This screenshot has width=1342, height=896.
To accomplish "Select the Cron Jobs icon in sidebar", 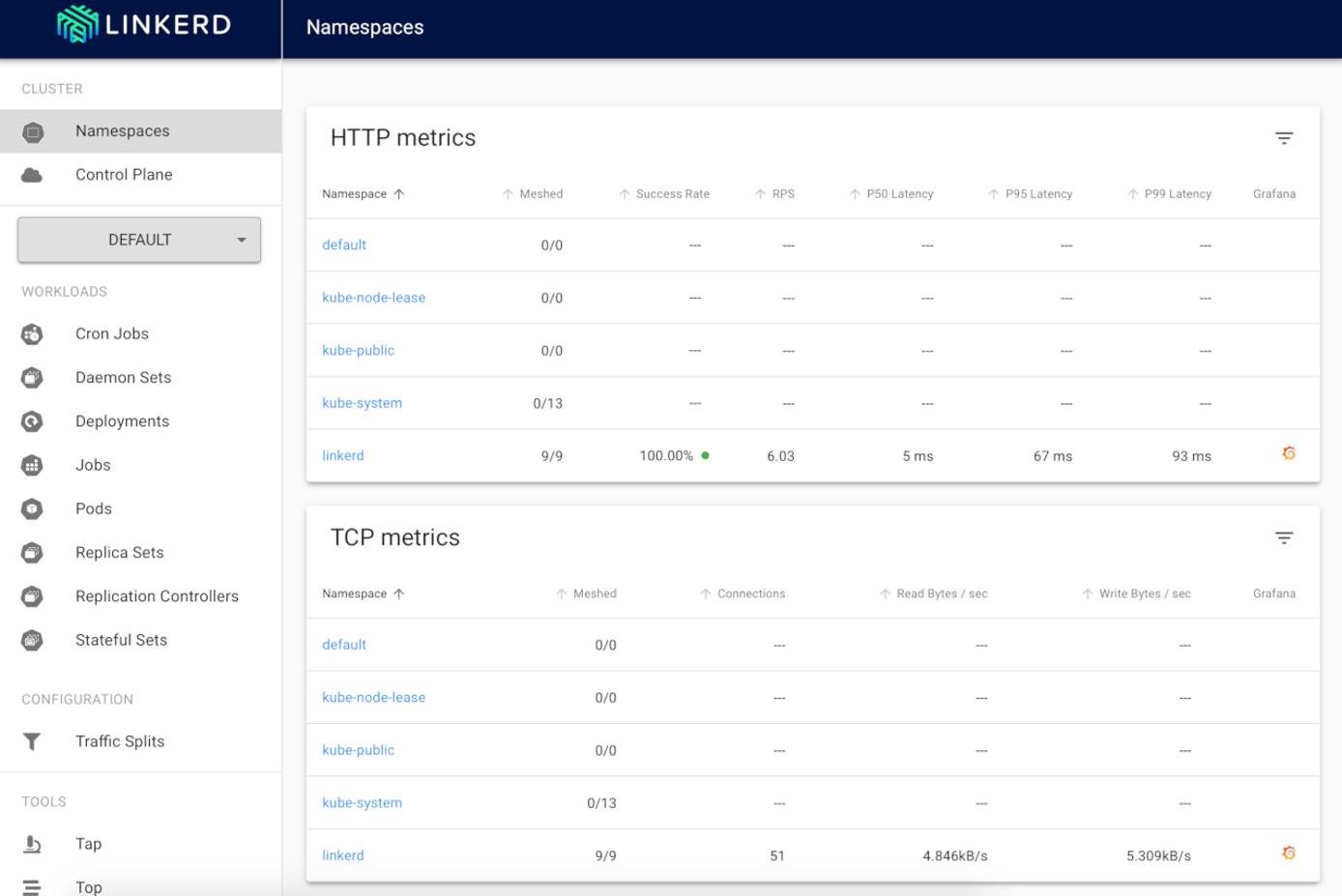I will click(x=32, y=333).
